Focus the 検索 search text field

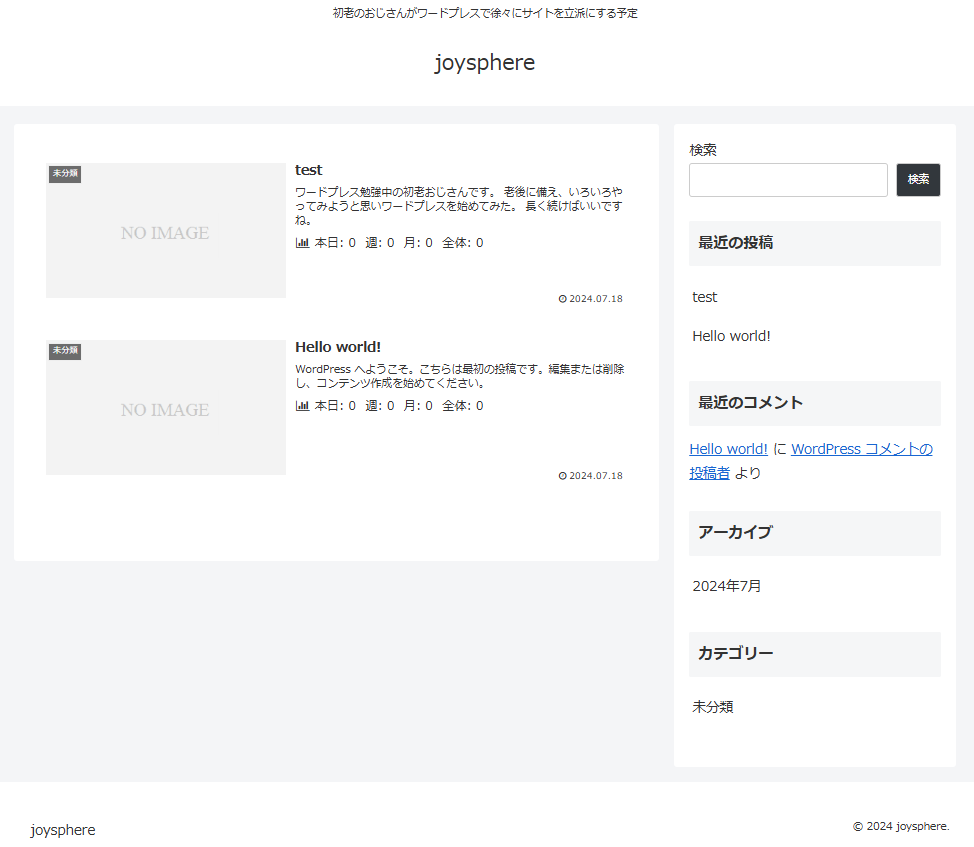pyautogui.click(x=788, y=180)
